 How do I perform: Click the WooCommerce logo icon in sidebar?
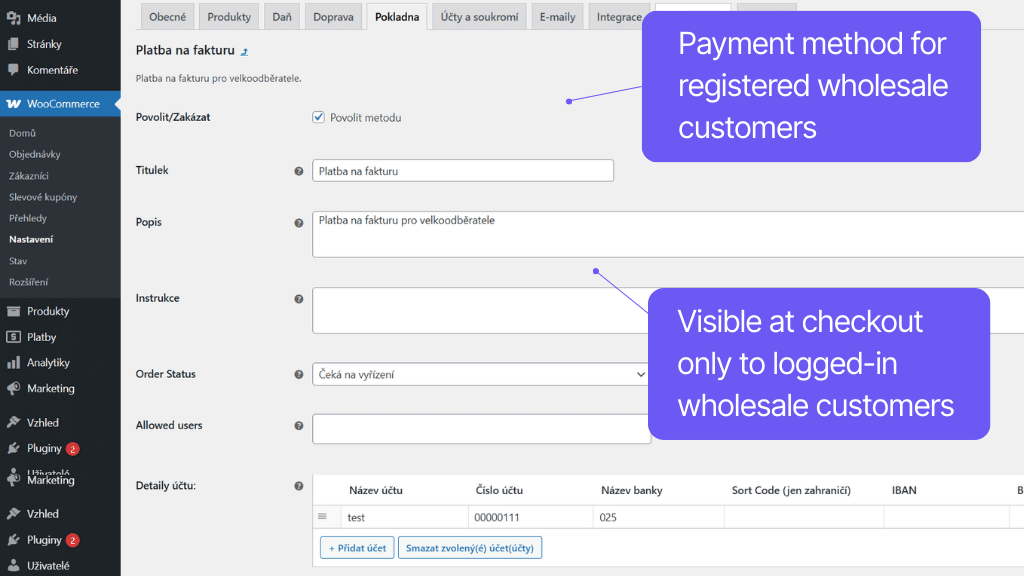click(x=13, y=104)
